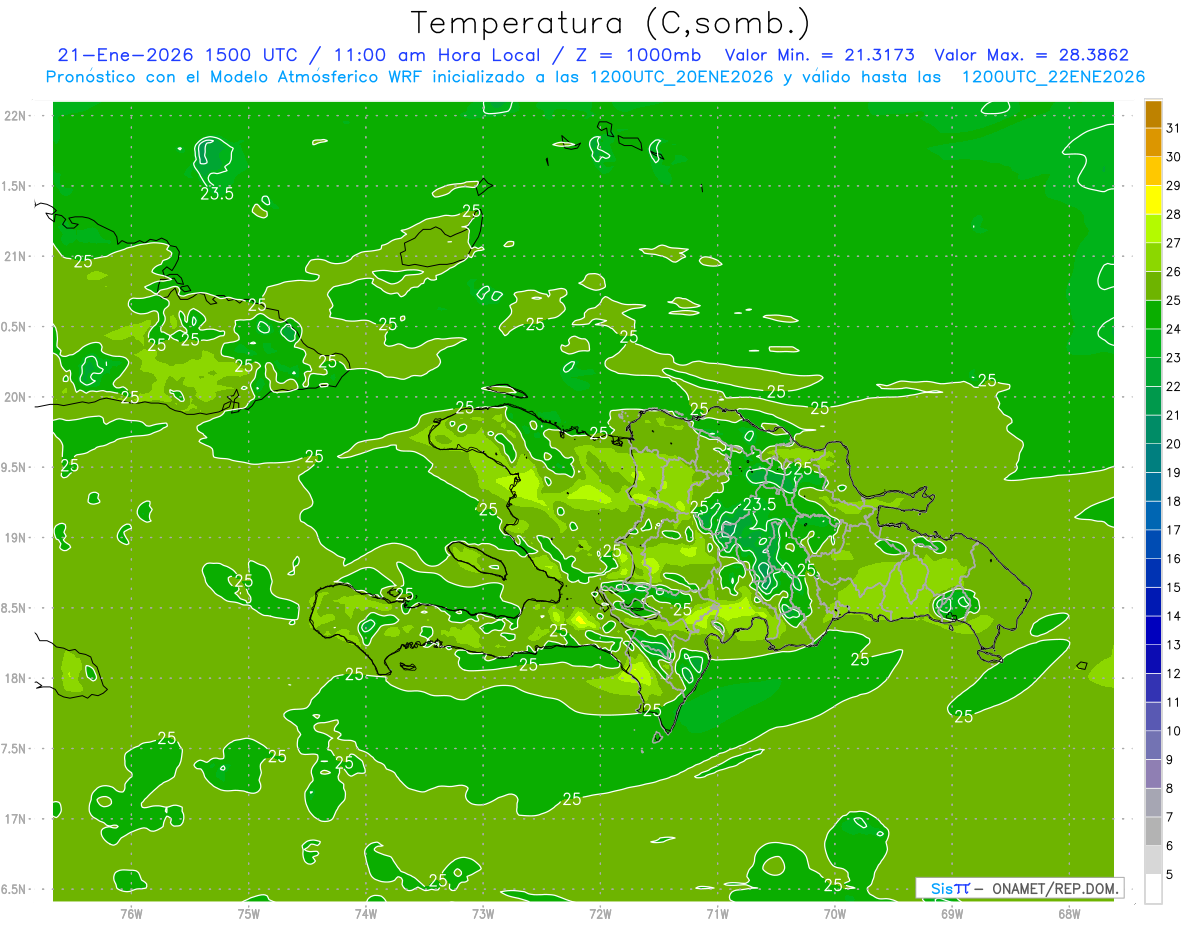Select the 'Valor Min. = 21.3173' value
The width and height of the screenshot is (1200, 927).
click(x=819, y=55)
